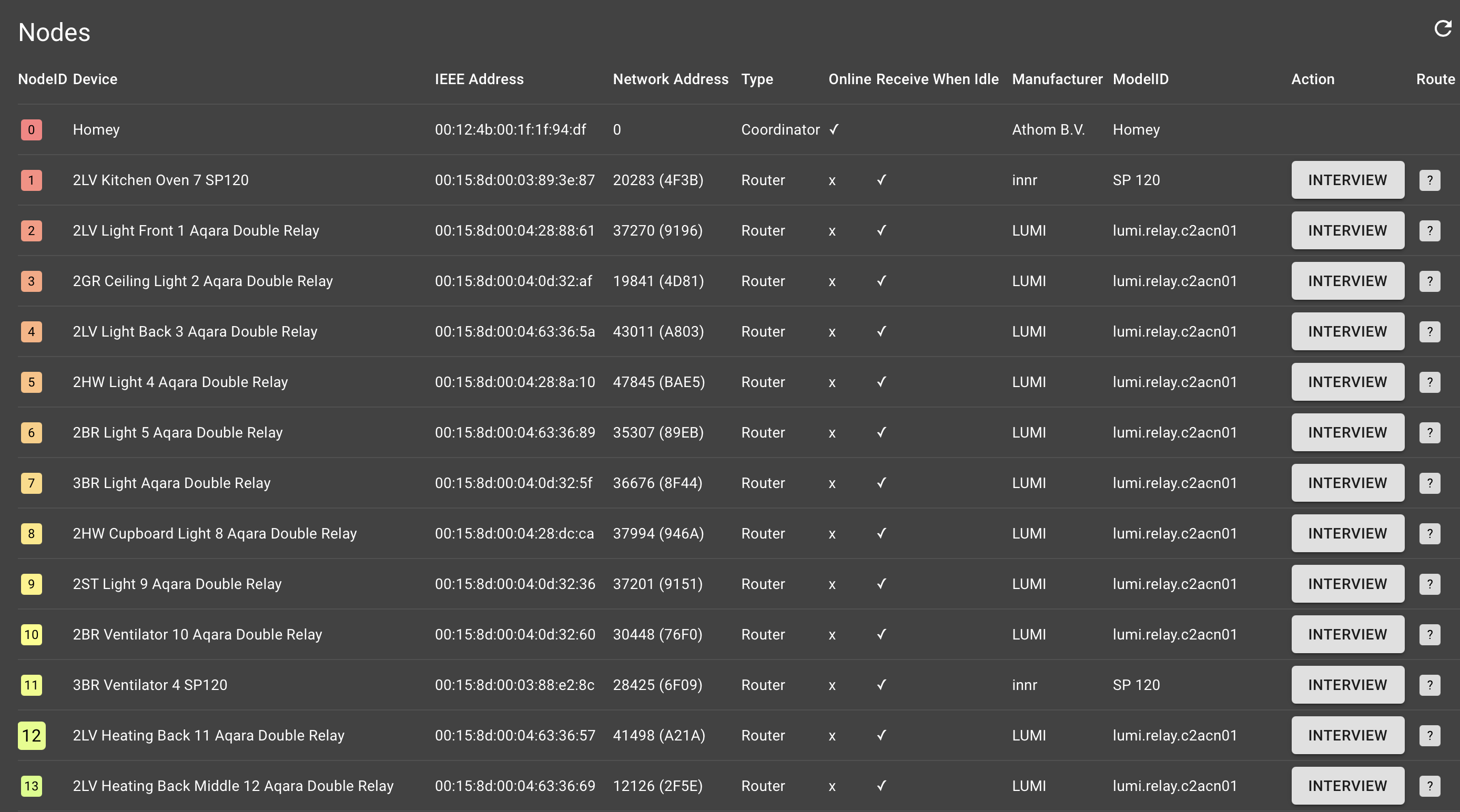Screen dimensions: 1460x812
Task: Click route question mark for 2LV Kitchen Oven
Action: [1429, 180]
